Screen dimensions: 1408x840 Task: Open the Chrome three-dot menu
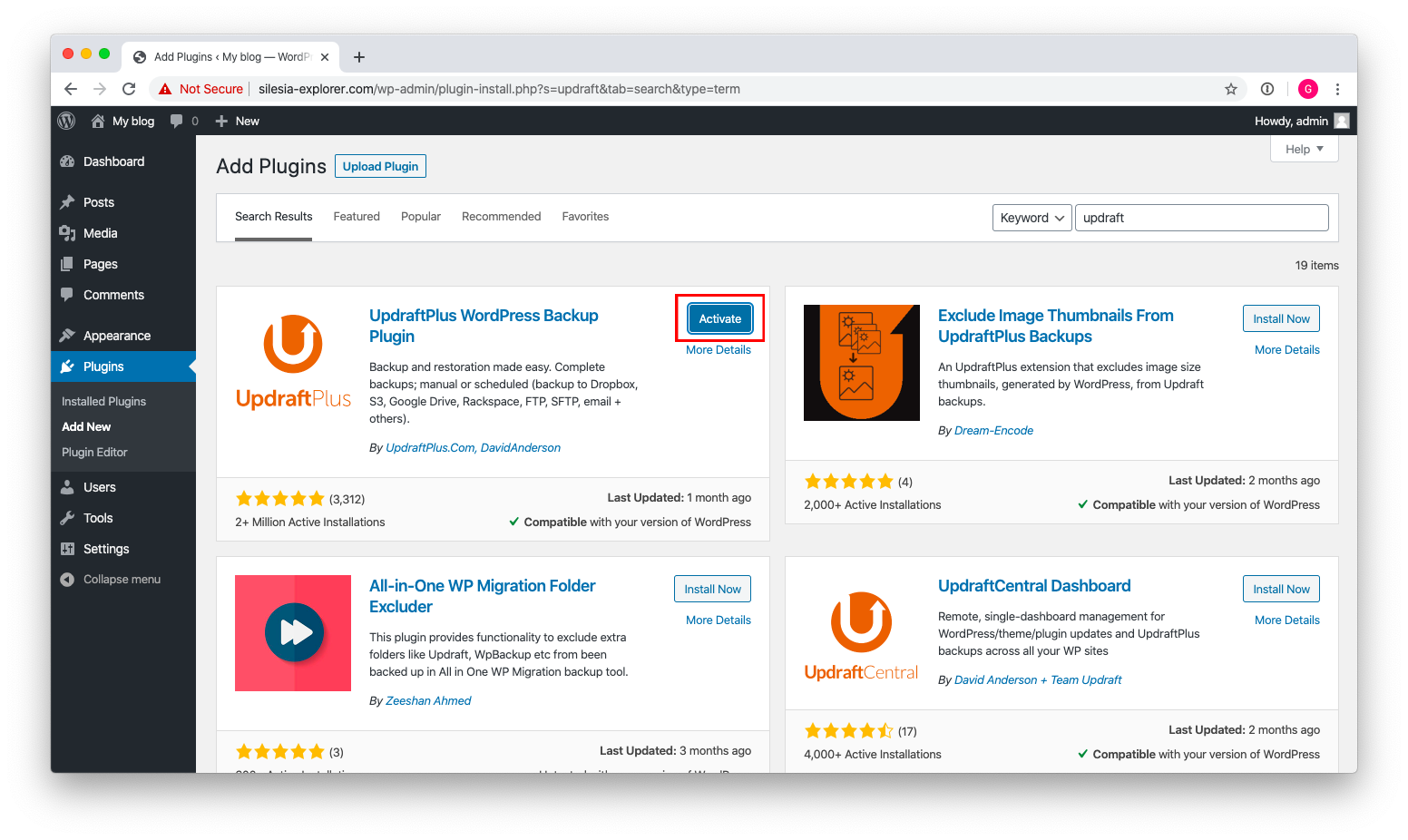click(x=1337, y=89)
